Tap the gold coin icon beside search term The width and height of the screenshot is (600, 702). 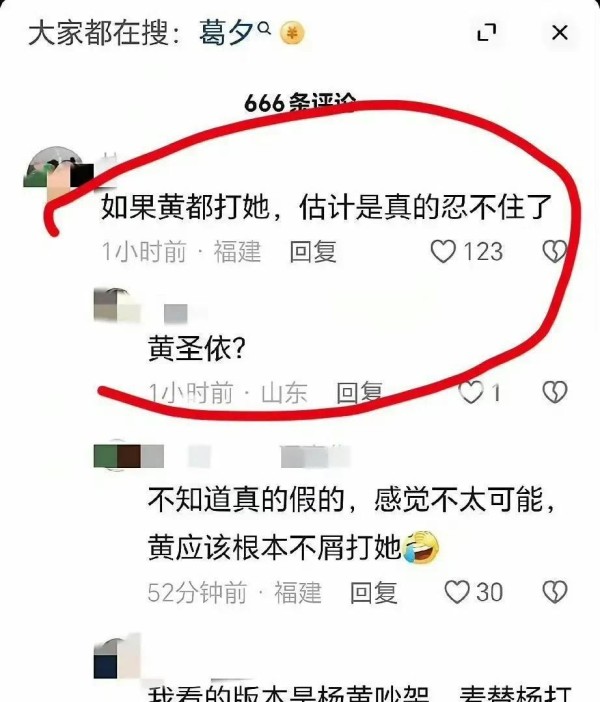[x=292, y=33]
